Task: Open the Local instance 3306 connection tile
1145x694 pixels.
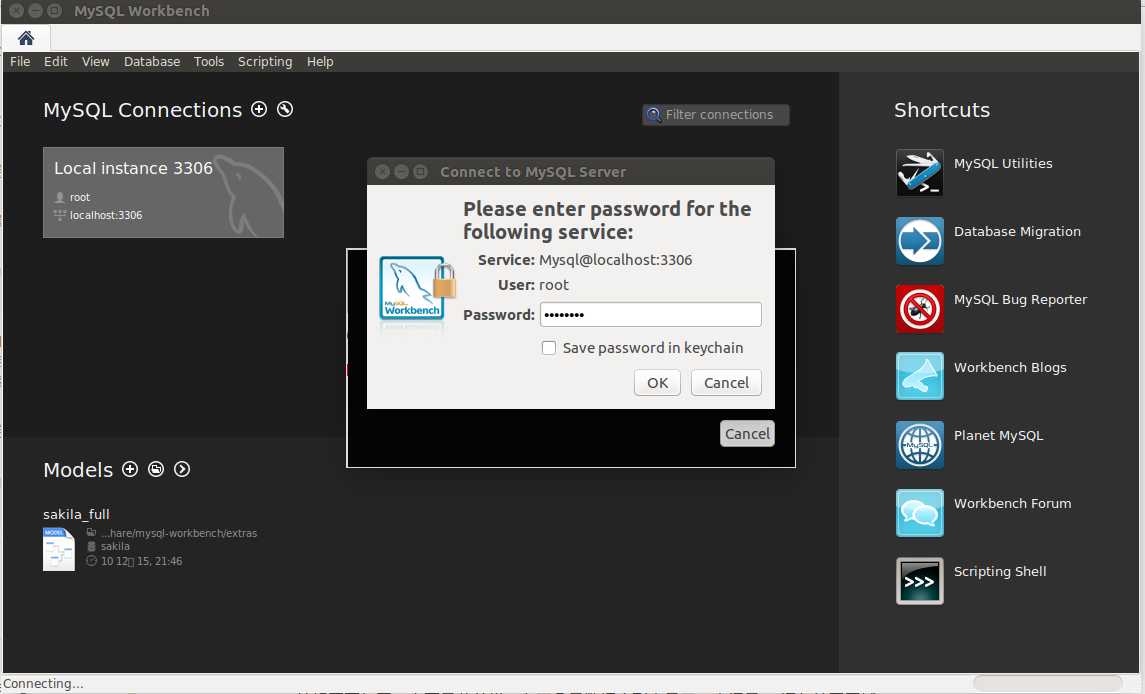Action: (x=164, y=192)
